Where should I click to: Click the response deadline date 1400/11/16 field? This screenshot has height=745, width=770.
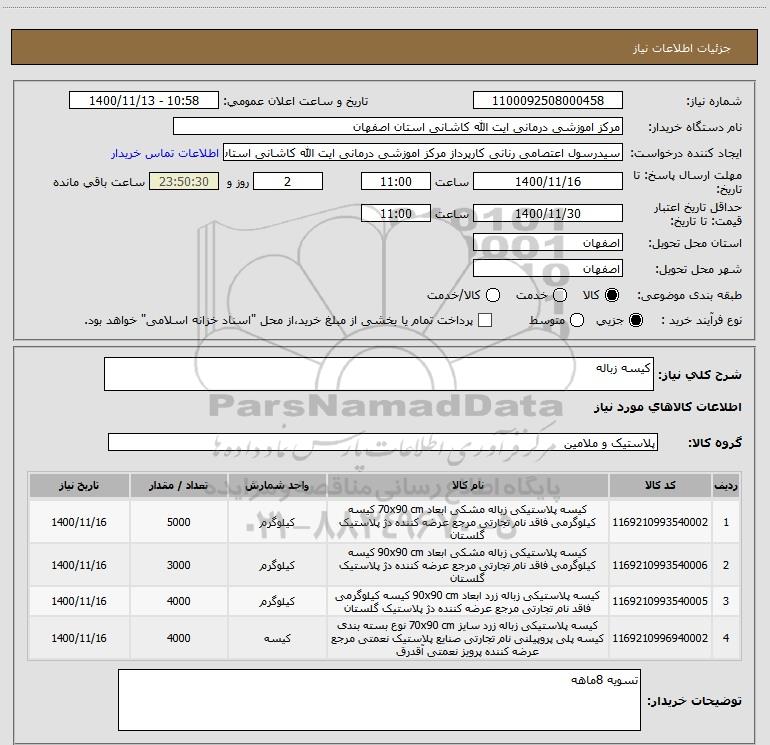click(548, 181)
